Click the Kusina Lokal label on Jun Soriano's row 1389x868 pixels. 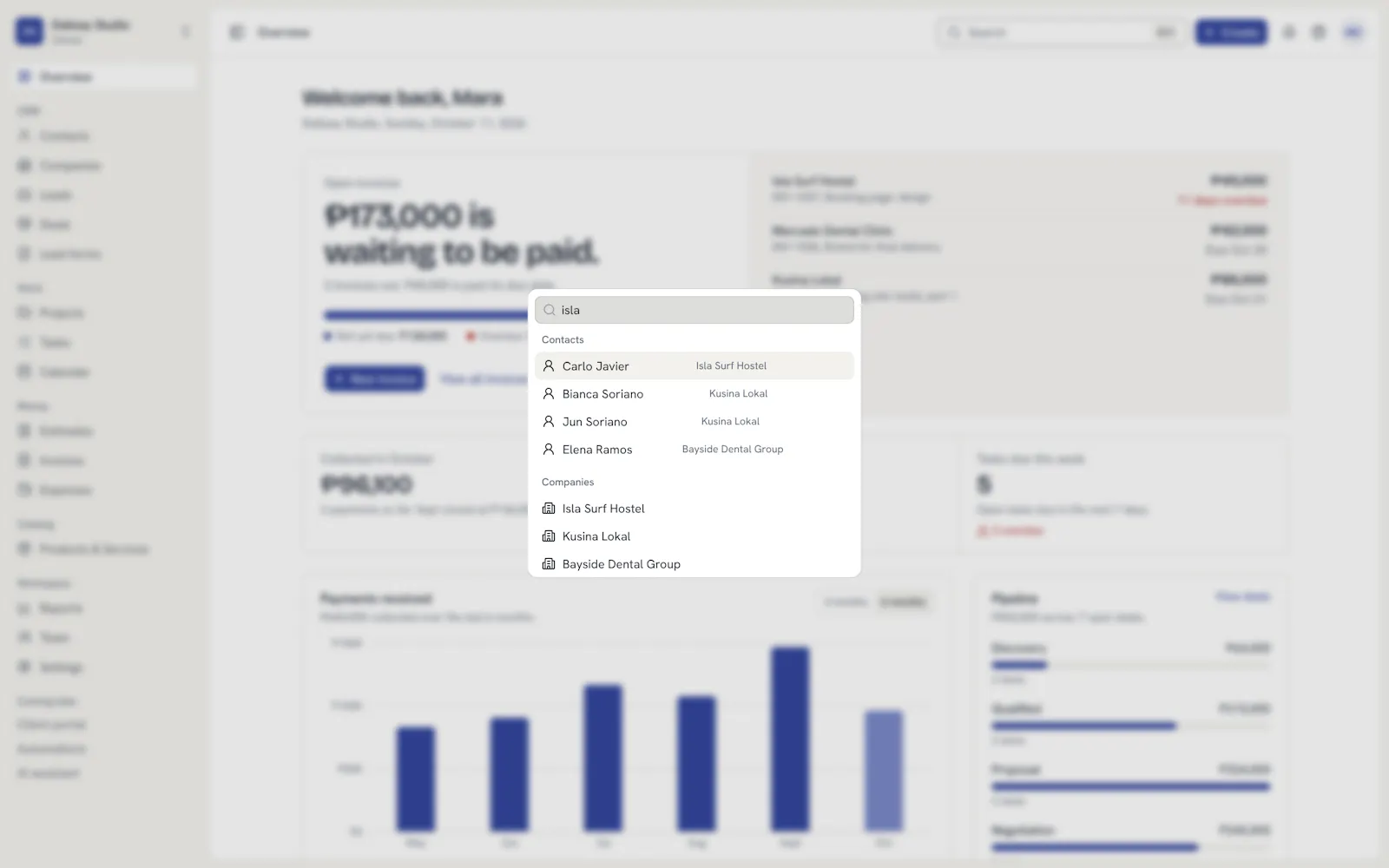730,422
